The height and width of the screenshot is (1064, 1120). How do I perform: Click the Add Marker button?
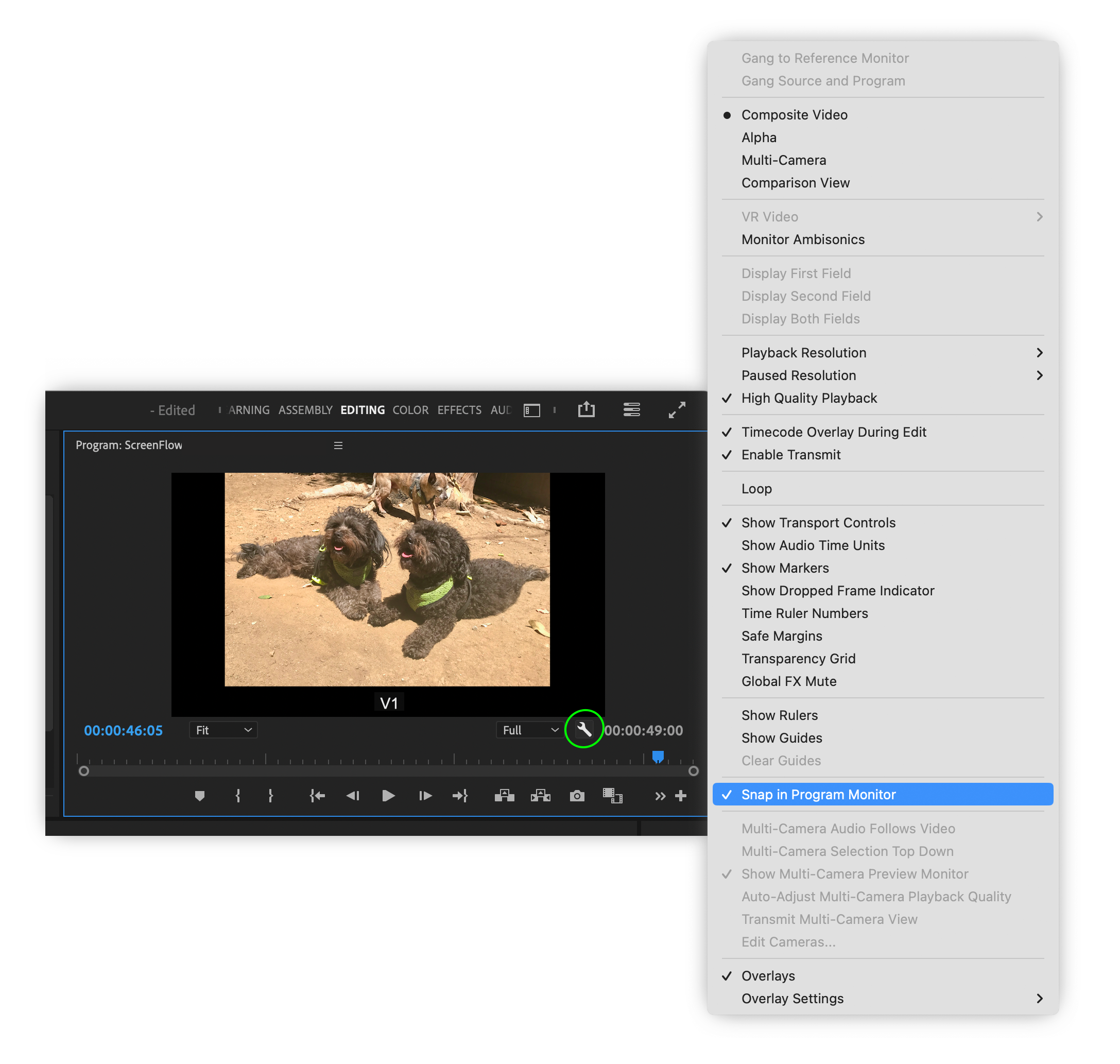click(200, 796)
